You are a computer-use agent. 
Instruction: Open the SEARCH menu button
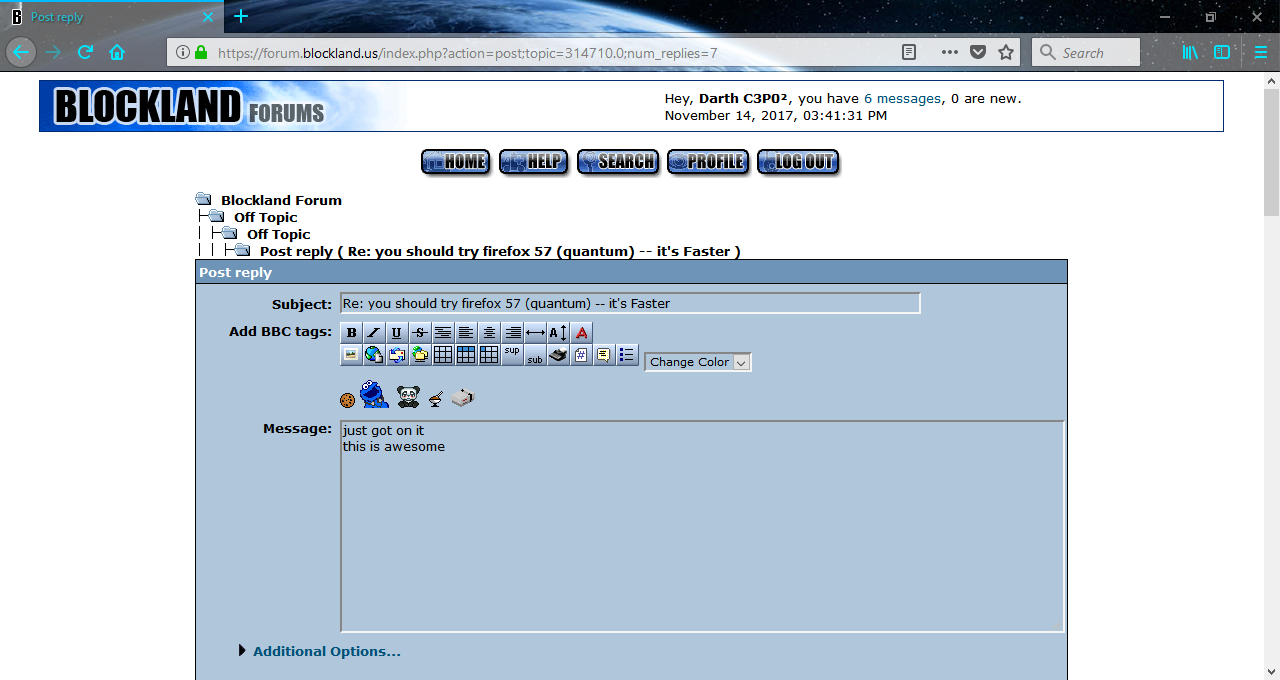point(618,162)
